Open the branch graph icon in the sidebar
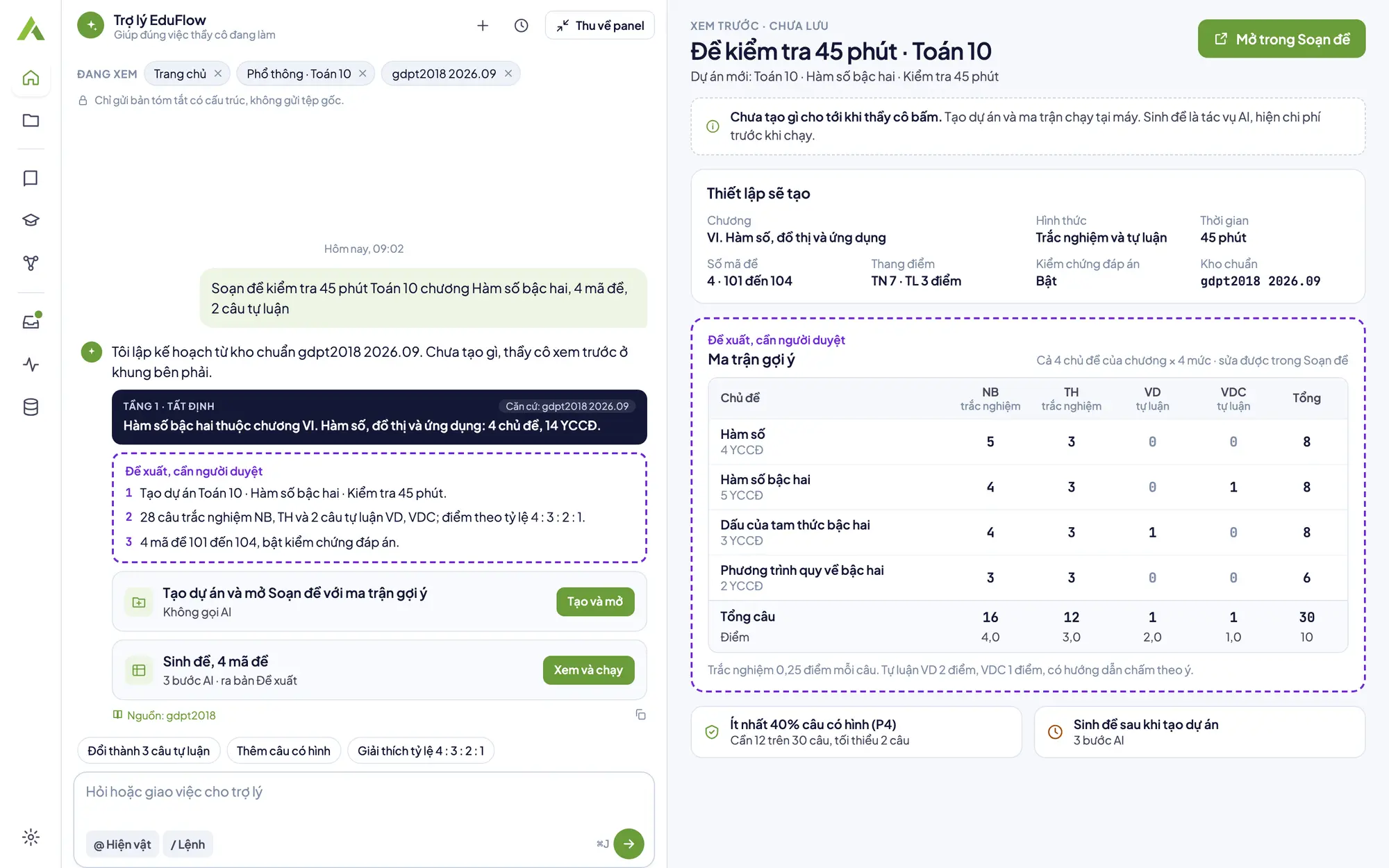Image resolution: width=1389 pixels, height=868 pixels. [31, 263]
